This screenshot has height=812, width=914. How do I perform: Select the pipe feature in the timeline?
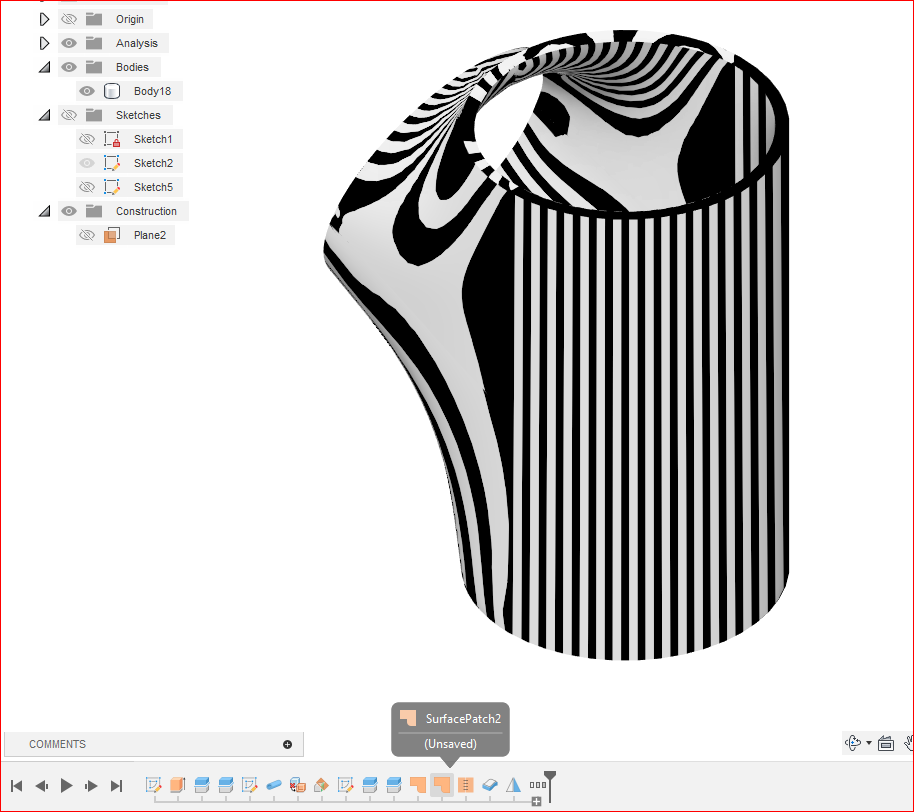pos(273,785)
